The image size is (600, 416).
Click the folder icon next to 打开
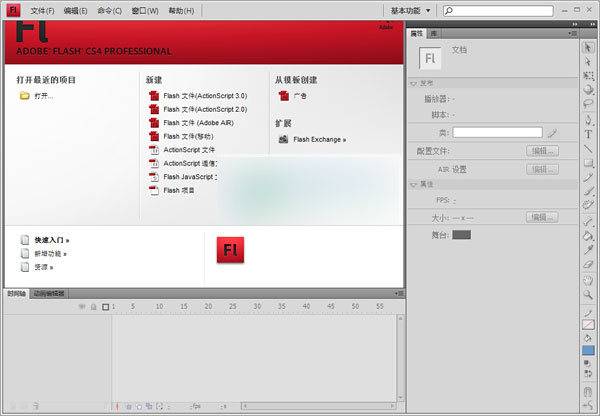coord(24,96)
